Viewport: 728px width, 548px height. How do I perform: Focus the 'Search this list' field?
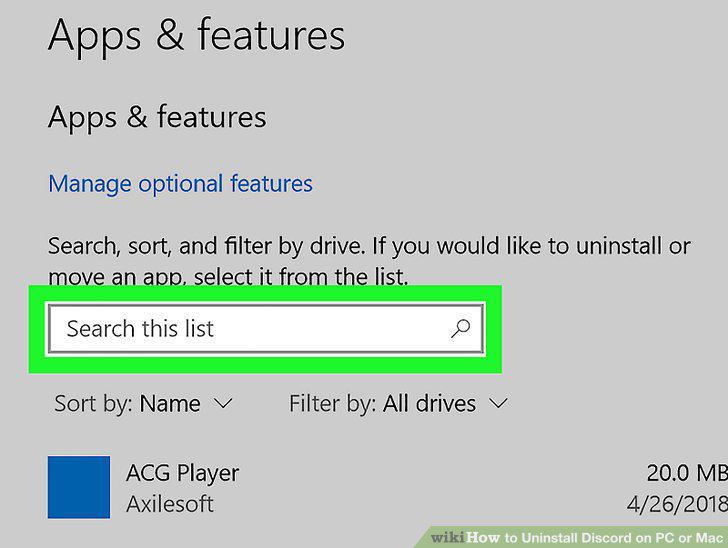266,329
